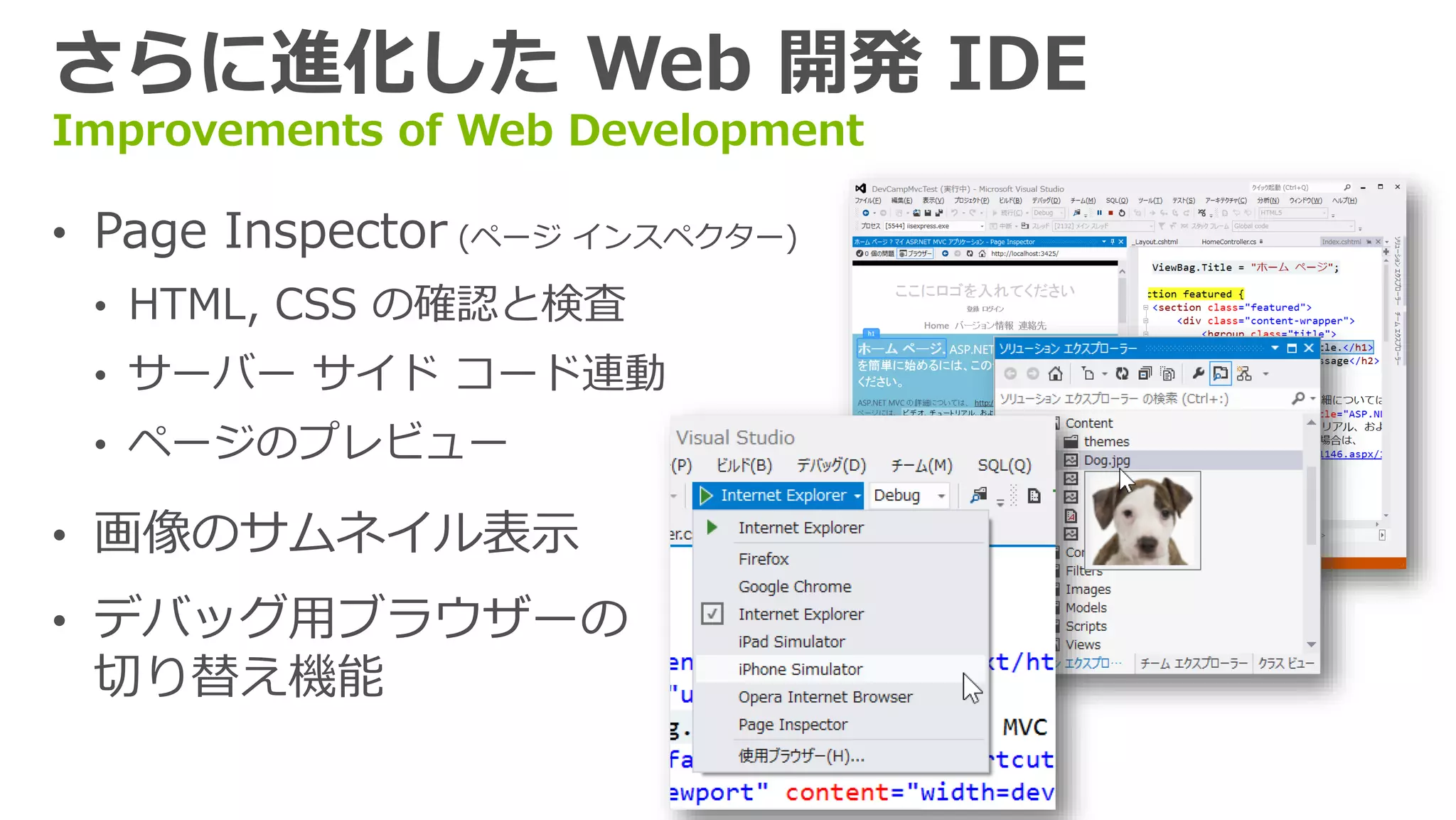Image resolution: width=1456 pixels, height=820 pixels.
Task: Click magnifier icon in Solution Explorer search
Action: click(x=1298, y=398)
